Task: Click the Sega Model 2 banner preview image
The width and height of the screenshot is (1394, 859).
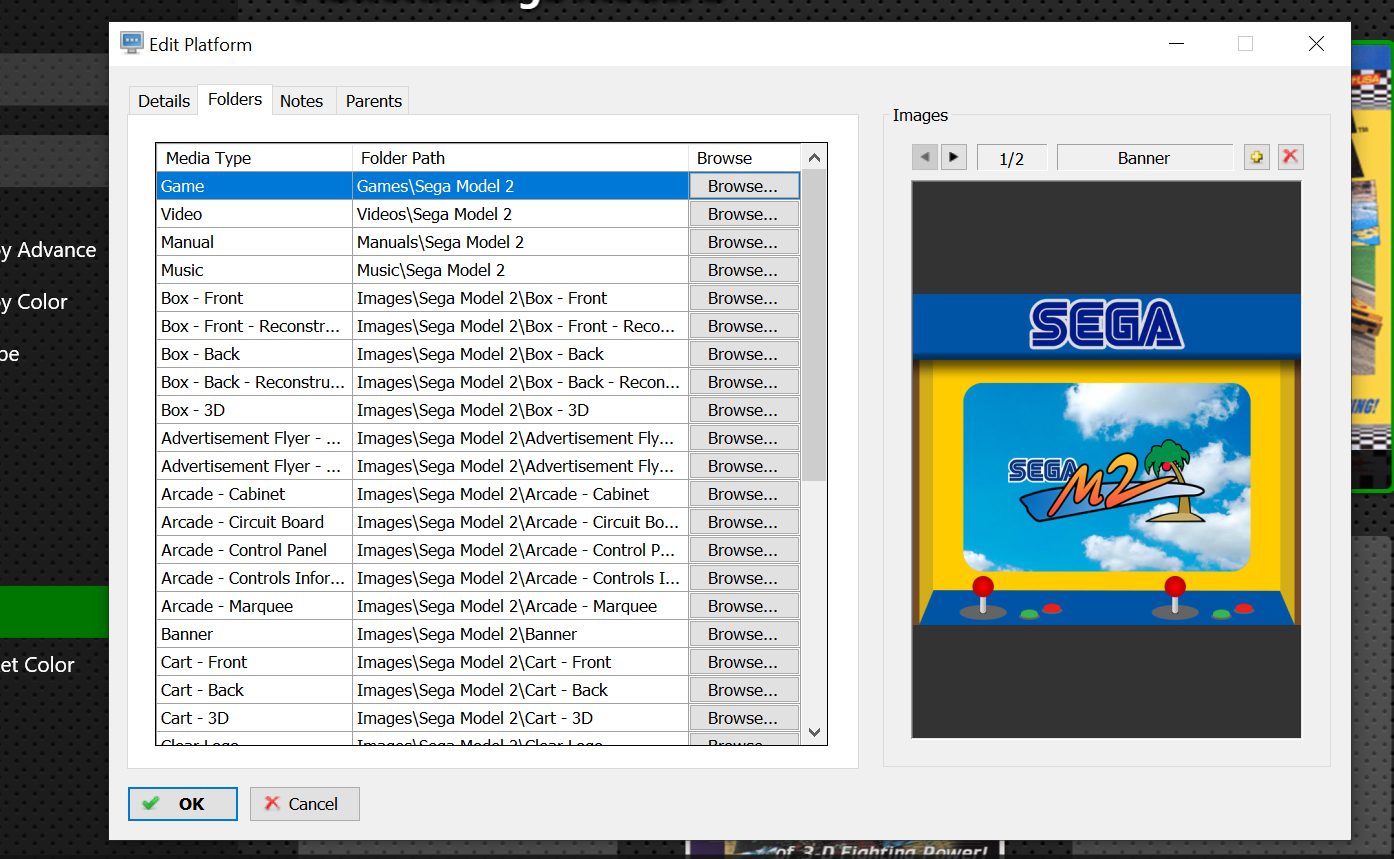Action: 1106,459
